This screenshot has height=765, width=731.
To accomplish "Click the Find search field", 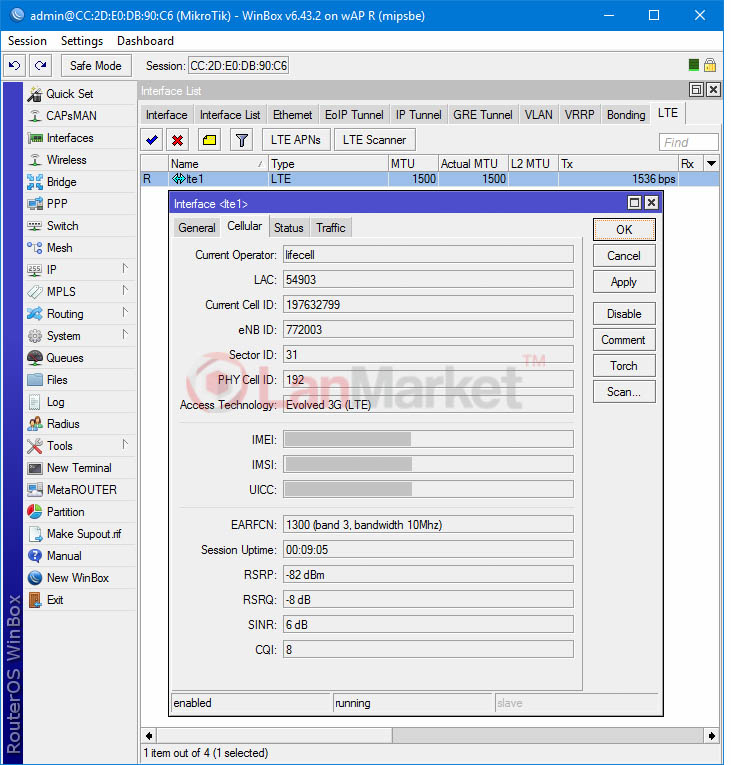I will (x=689, y=142).
